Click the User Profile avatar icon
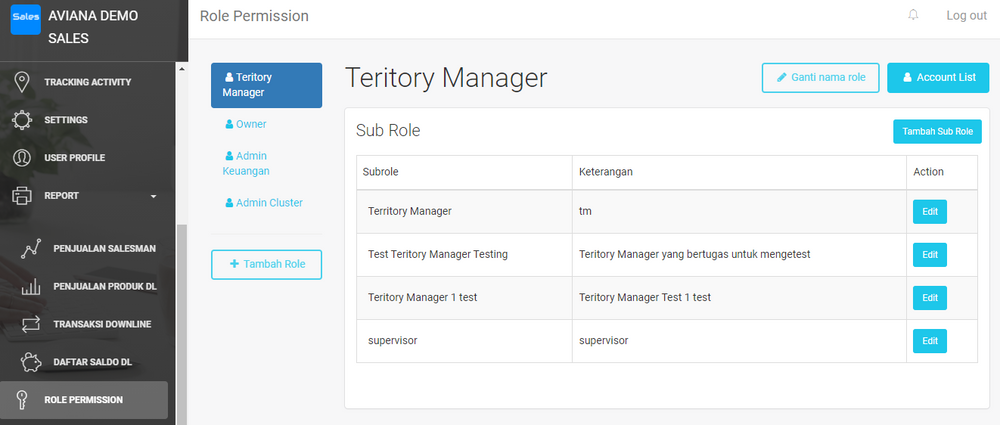Screen dimensions: 1000x425 21,158
